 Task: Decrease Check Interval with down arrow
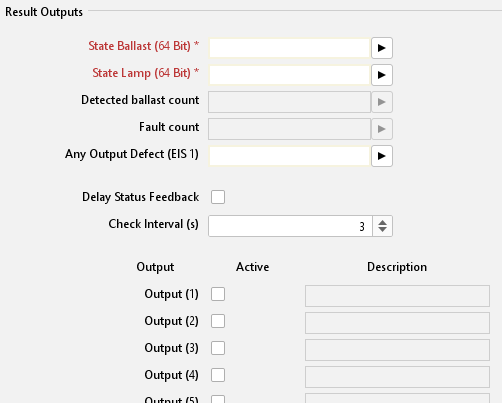coord(383,229)
